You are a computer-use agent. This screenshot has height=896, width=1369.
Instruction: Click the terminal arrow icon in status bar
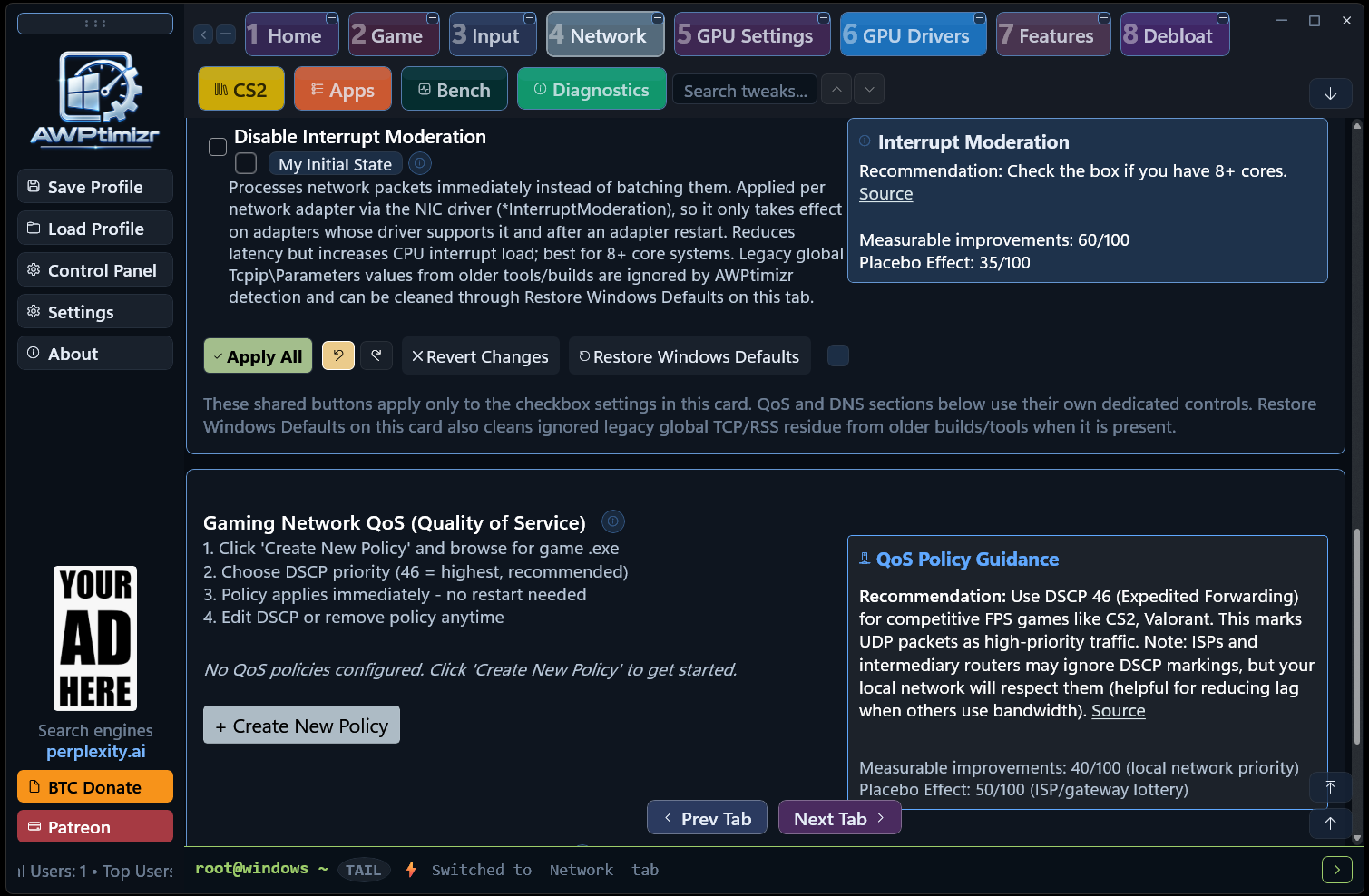[1336, 870]
